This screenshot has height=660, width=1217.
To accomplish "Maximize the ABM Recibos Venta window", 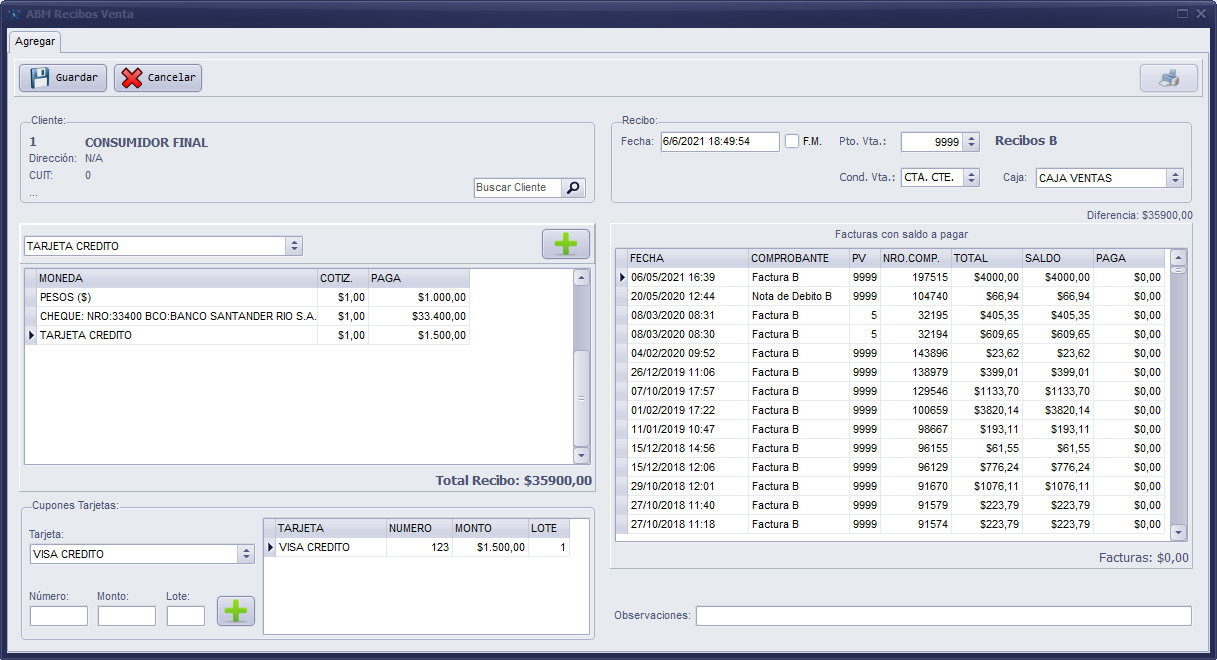I will tap(1183, 14).
